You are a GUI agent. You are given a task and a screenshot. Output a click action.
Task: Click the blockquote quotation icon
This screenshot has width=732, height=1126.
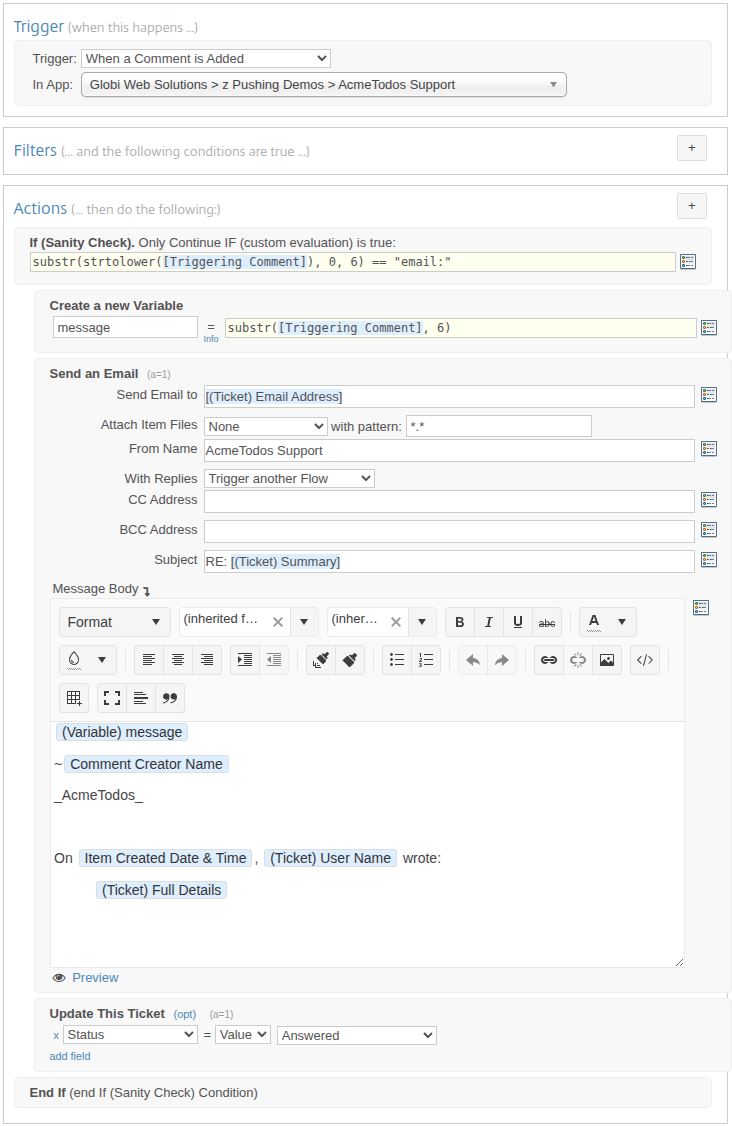click(x=170, y=698)
